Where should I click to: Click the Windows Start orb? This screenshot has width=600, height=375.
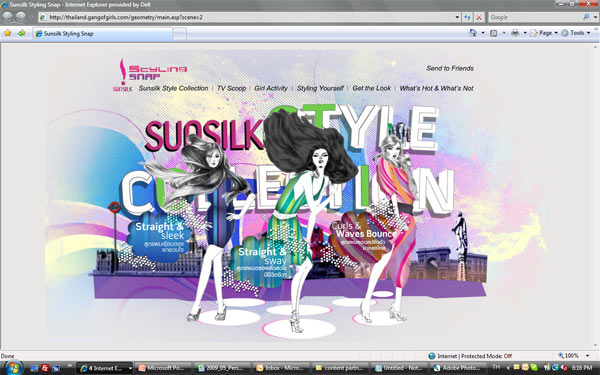tap(13, 367)
